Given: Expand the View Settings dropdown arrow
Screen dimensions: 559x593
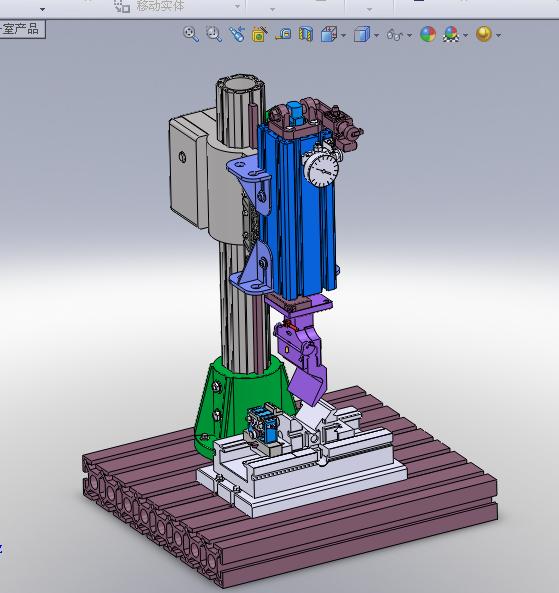Looking at the screenshot, I should [x=498, y=36].
